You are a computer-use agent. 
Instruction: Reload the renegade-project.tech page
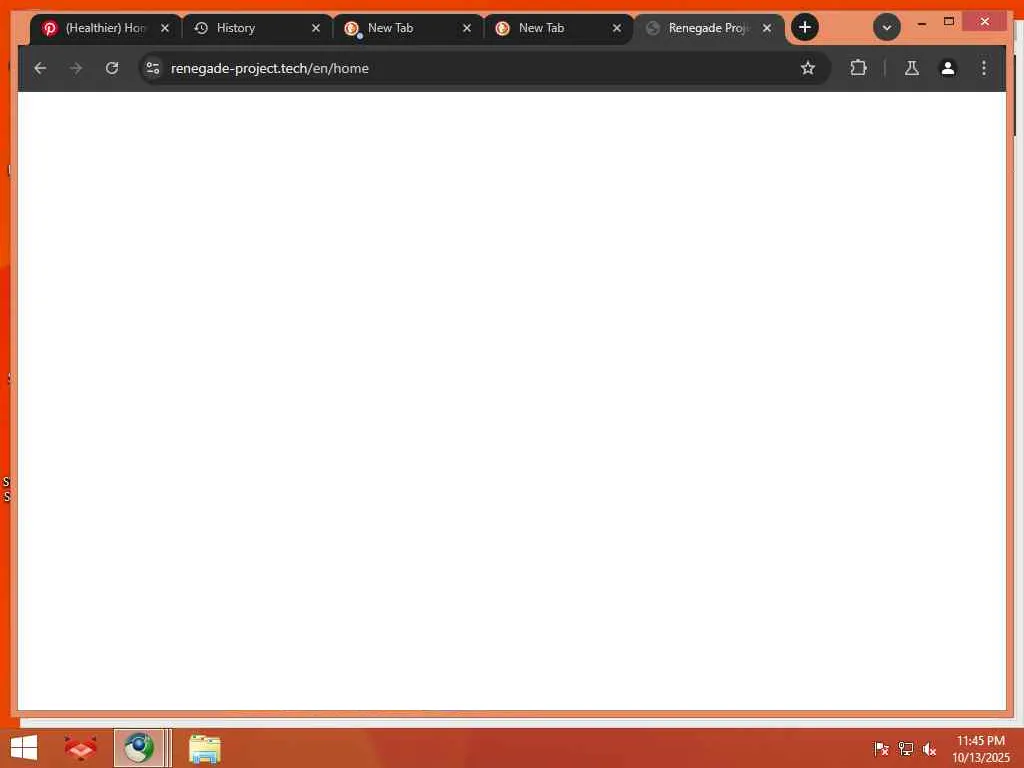tap(112, 68)
